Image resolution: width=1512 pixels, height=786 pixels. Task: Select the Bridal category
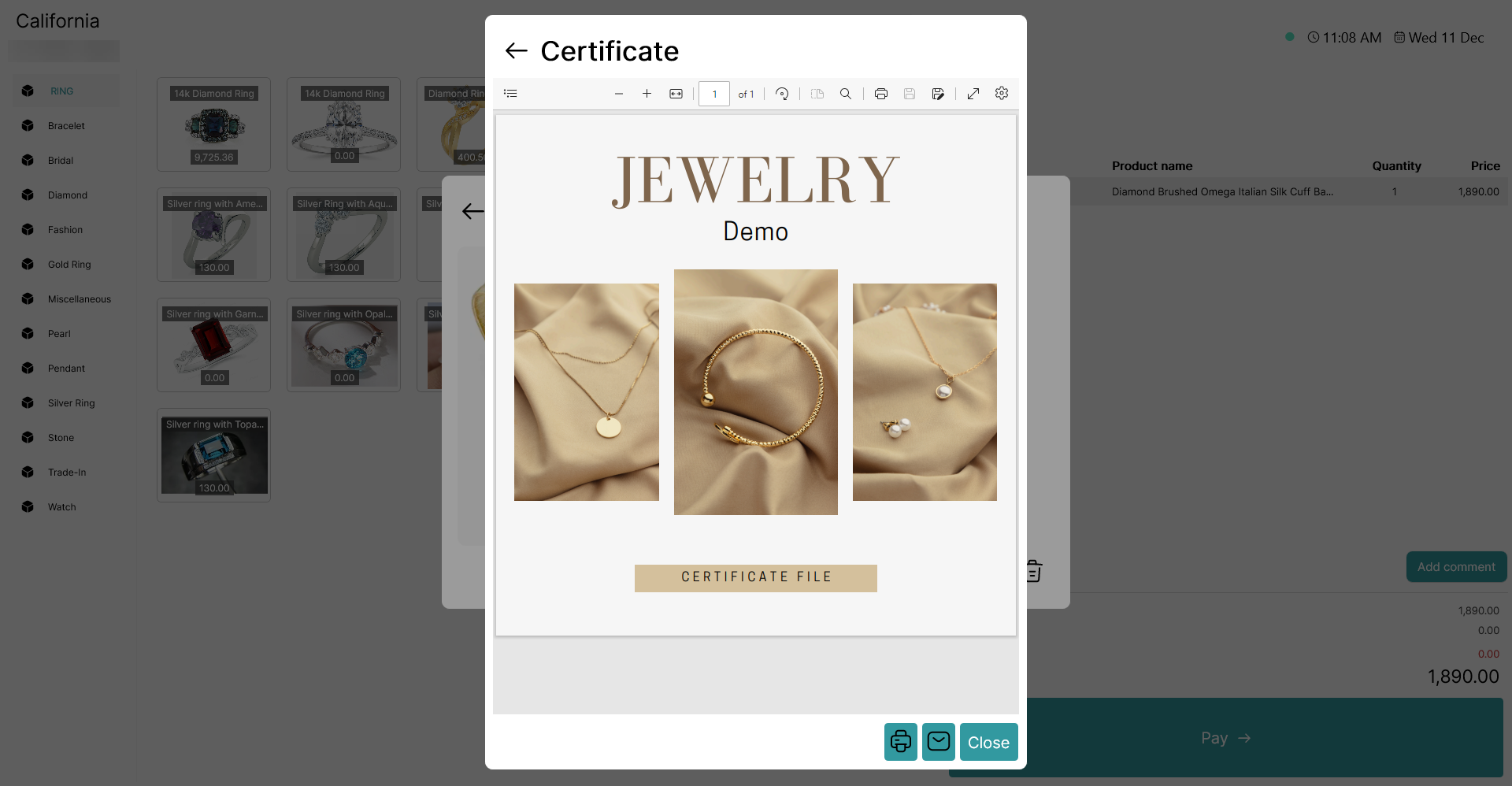[x=66, y=161]
